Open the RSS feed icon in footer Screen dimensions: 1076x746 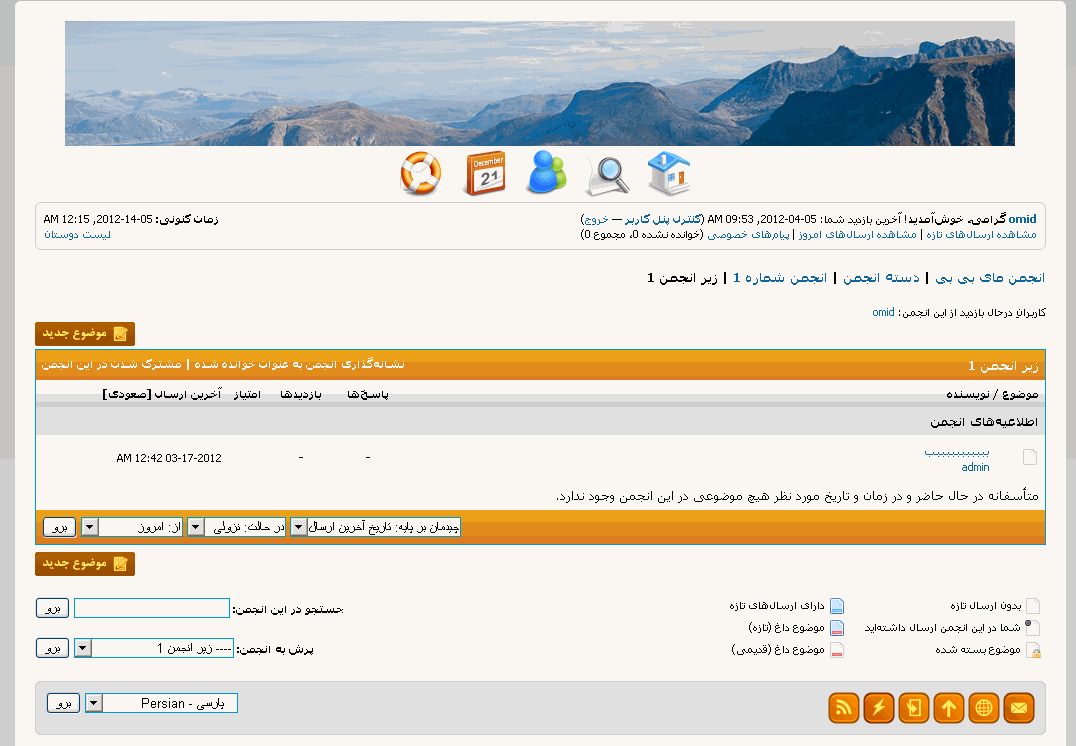845,708
